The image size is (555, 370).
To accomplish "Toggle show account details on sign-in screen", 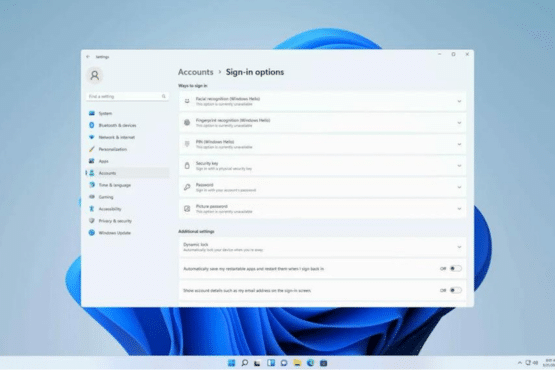I will (456, 290).
